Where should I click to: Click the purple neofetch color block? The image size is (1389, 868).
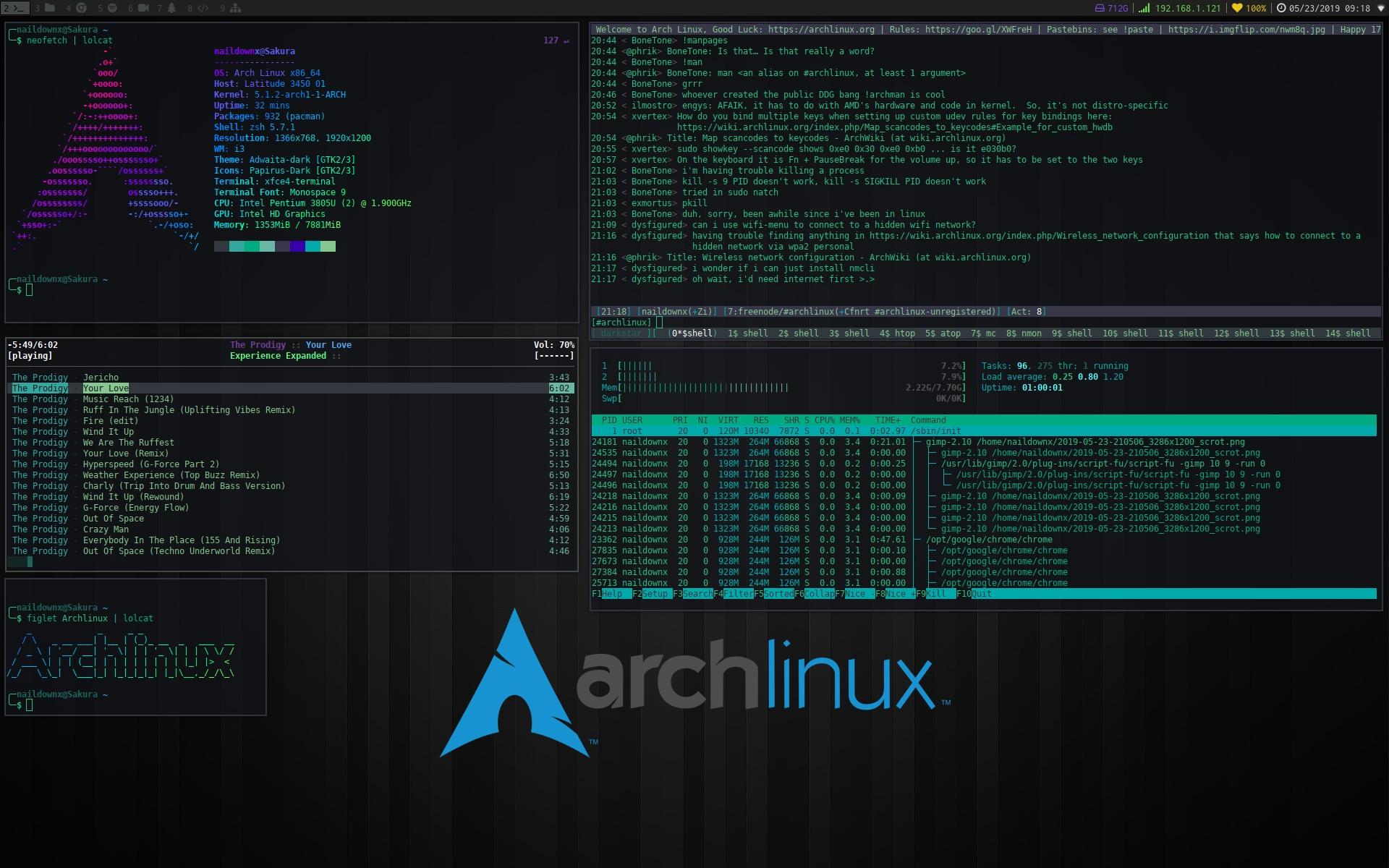pos(297,247)
